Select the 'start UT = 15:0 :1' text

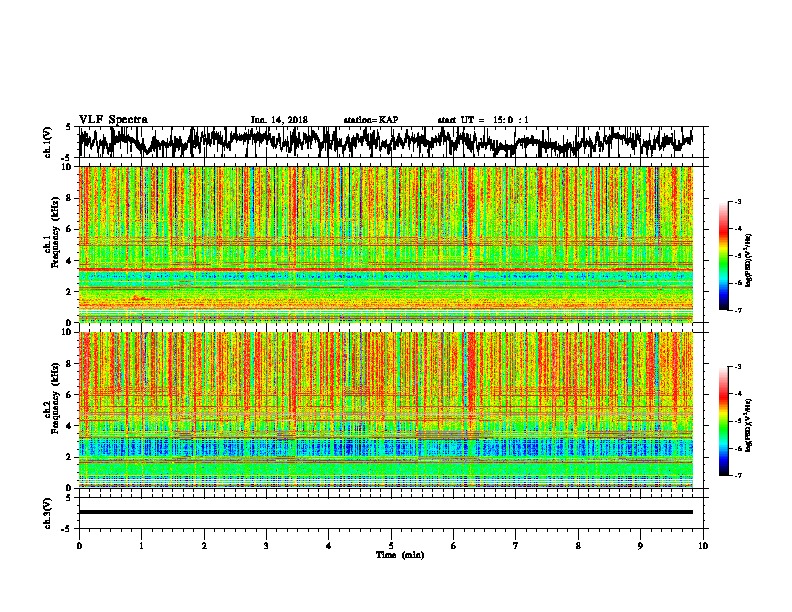click(483, 120)
